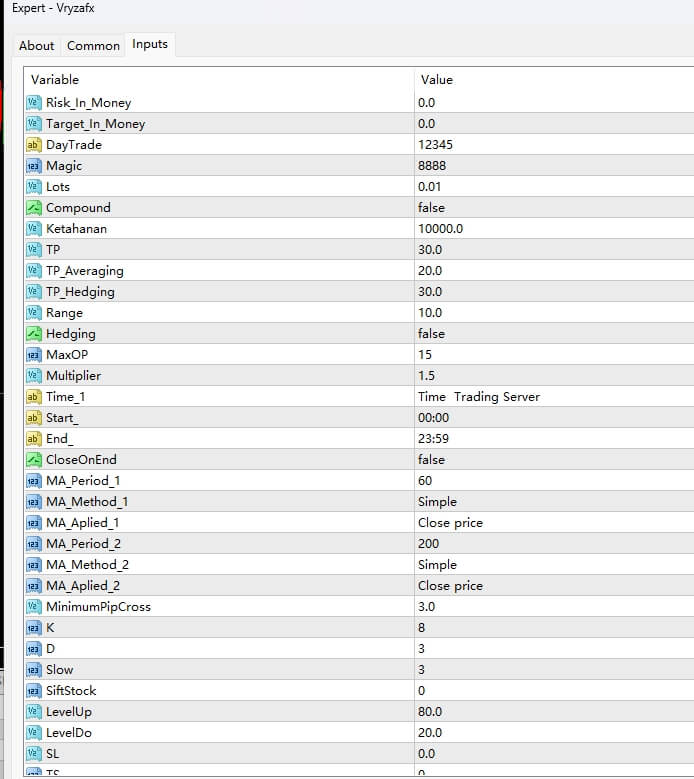The width and height of the screenshot is (694, 779).
Task: Open the MA_Method_1 value Simple
Action: (437, 502)
